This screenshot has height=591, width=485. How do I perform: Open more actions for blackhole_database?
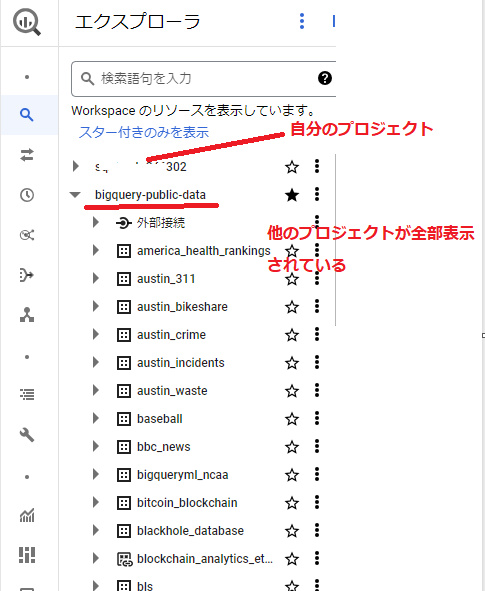coord(317,530)
